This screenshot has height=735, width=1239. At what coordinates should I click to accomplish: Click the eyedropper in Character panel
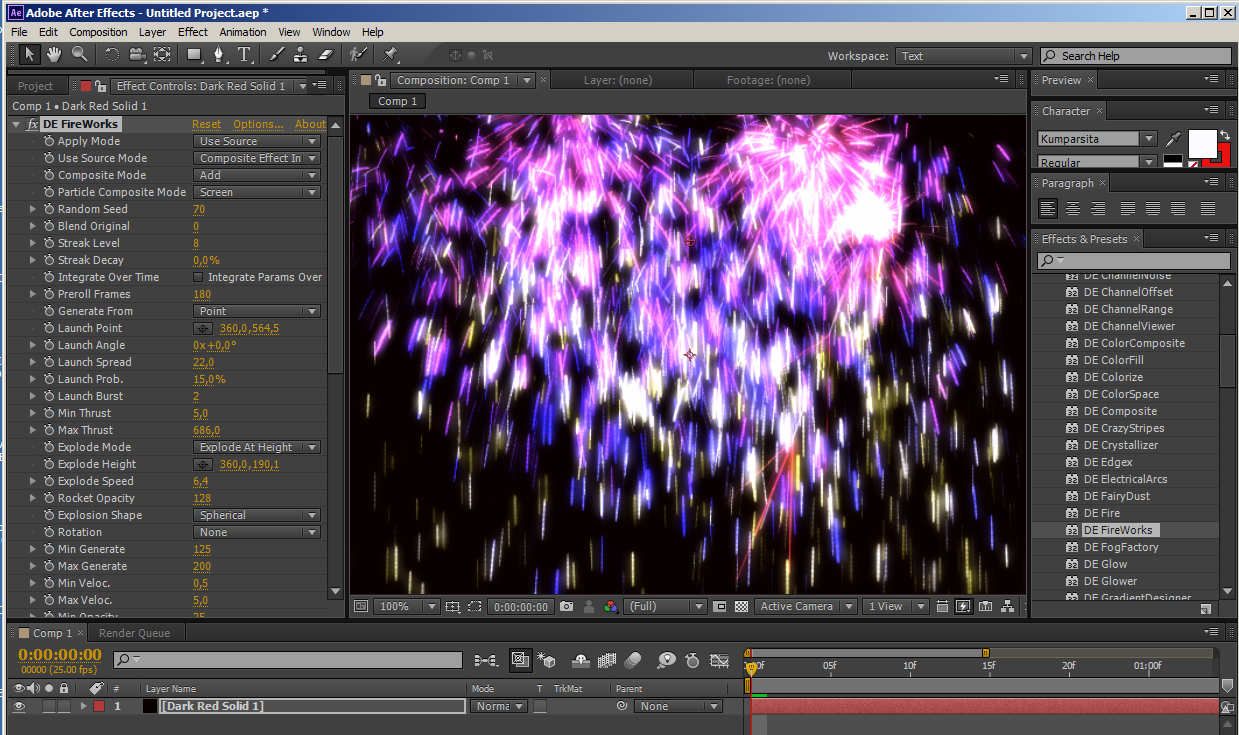1172,139
